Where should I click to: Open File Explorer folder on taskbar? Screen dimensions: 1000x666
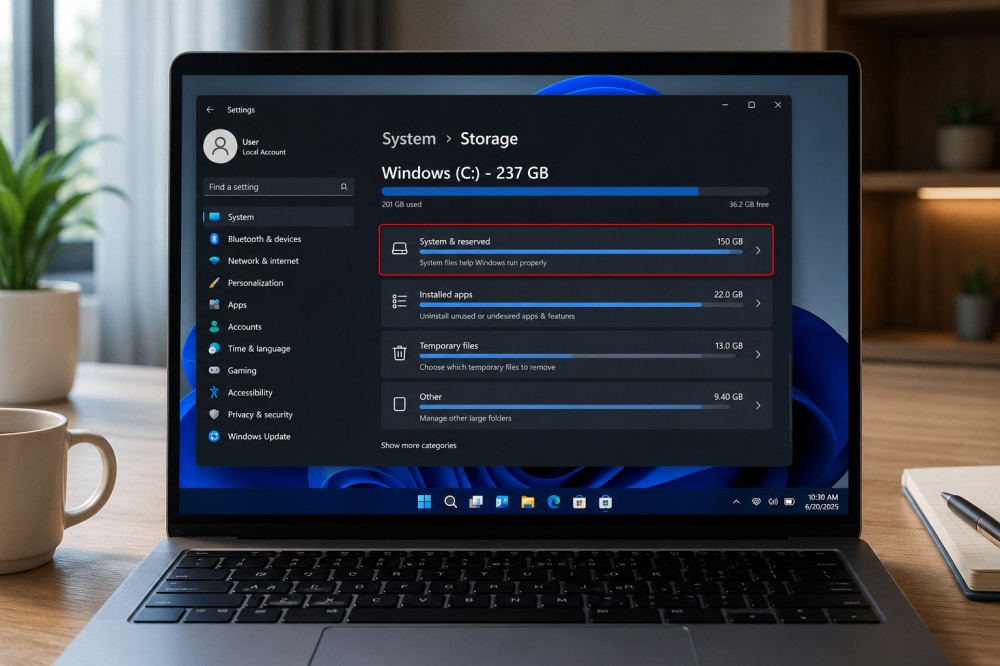(x=527, y=502)
